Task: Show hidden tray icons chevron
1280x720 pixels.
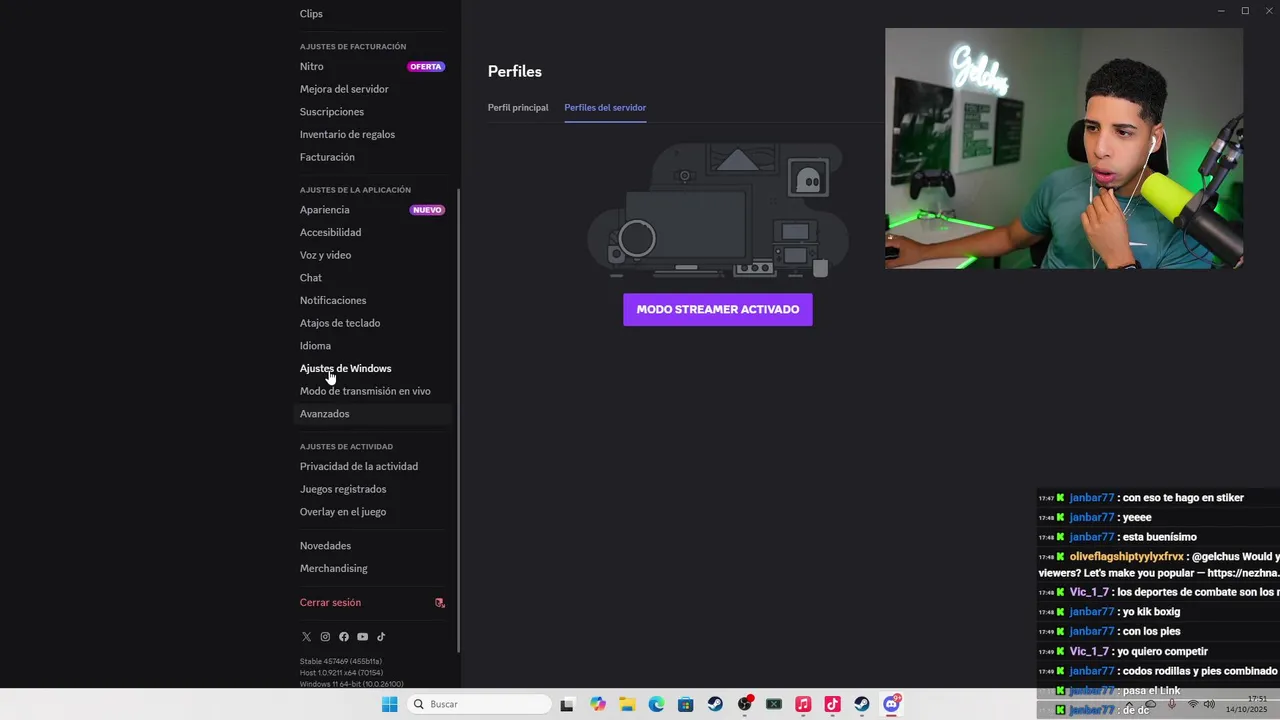Action: pyautogui.click(x=1130, y=704)
